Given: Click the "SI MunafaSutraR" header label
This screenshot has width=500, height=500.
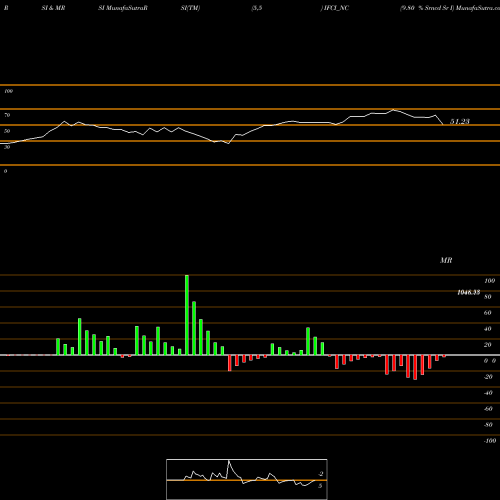Looking at the screenshot, I should pos(123,8).
